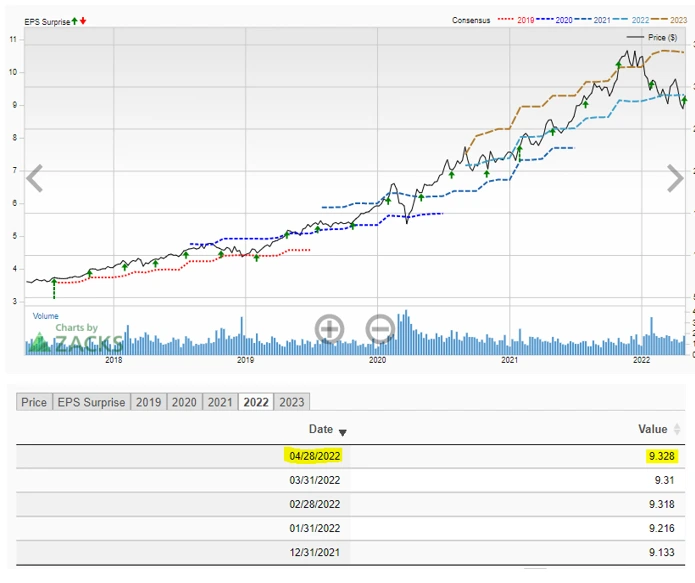
Task: Click the 2019 x-axis label
Action: 246,360
